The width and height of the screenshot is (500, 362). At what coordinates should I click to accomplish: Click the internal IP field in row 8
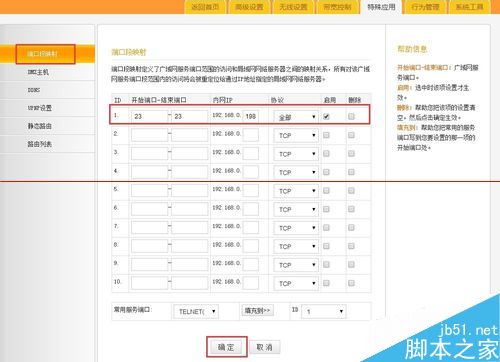pyautogui.click(x=251, y=246)
